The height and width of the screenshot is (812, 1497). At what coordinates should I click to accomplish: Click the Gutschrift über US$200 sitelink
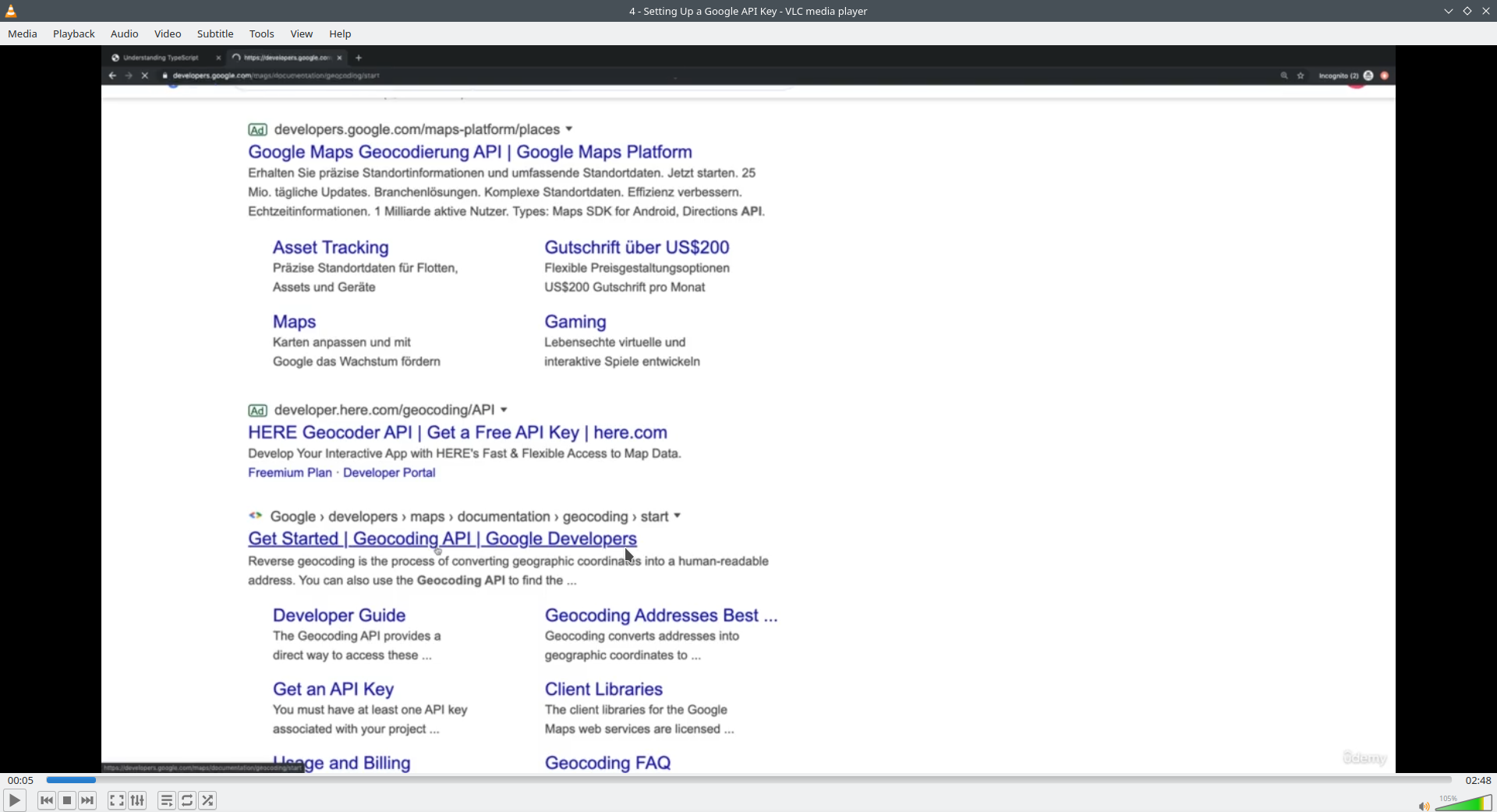click(637, 248)
